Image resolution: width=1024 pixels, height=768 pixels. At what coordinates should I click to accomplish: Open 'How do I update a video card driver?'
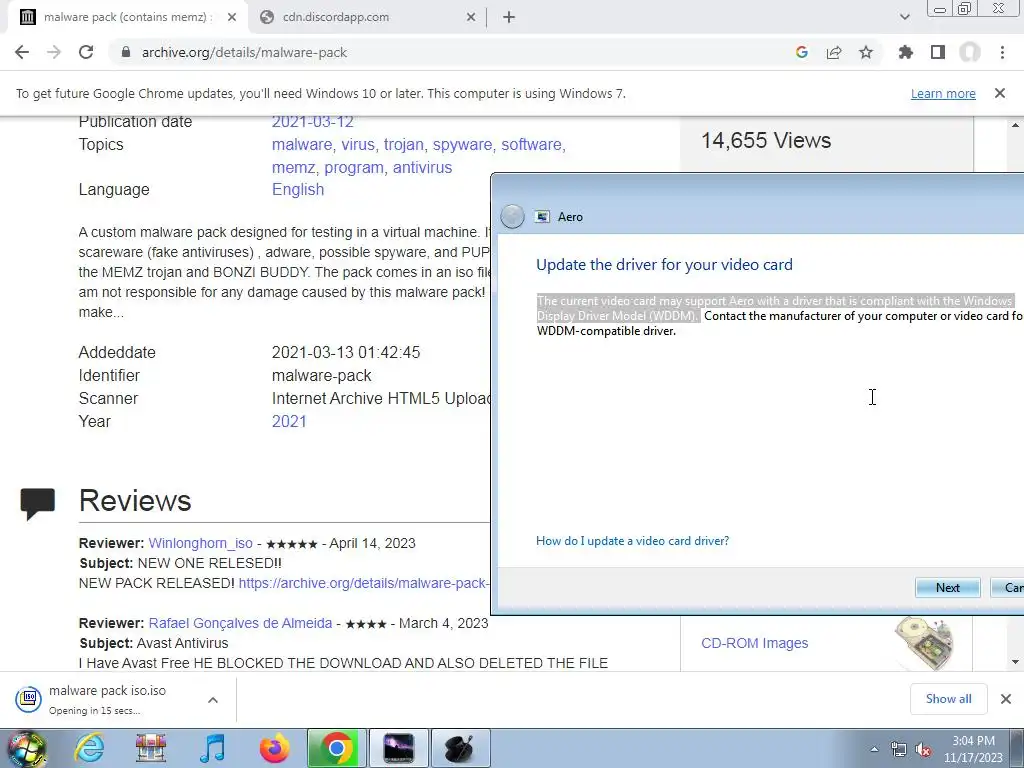click(x=632, y=541)
